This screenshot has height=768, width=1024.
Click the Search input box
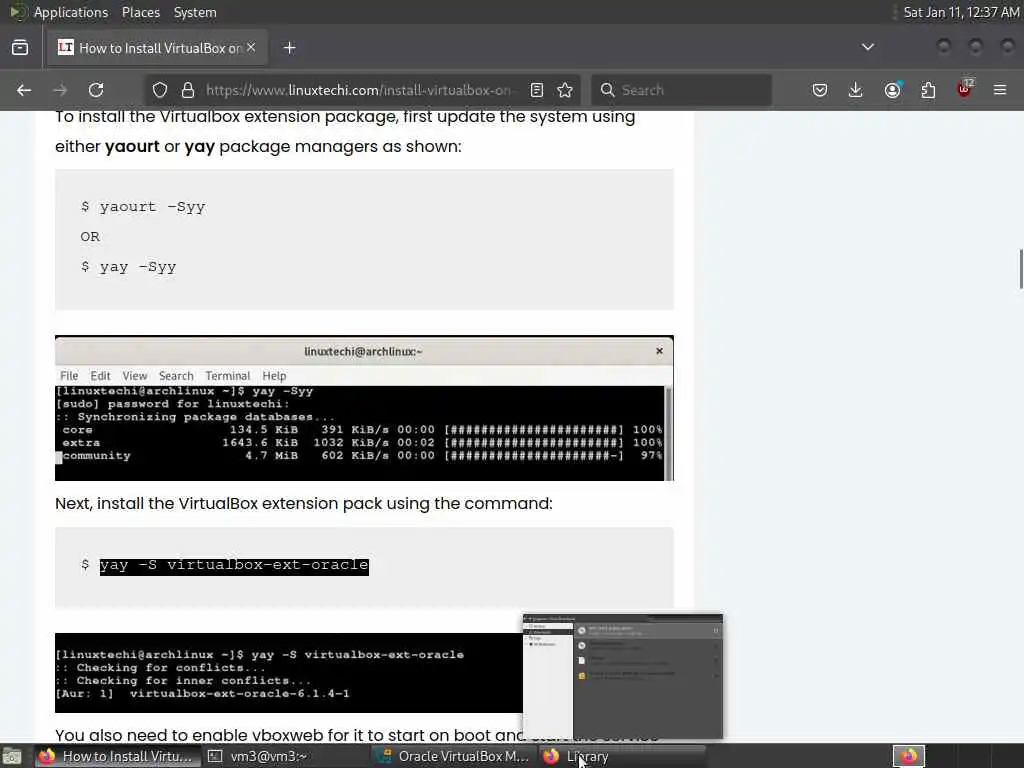[x=682, y=90]
